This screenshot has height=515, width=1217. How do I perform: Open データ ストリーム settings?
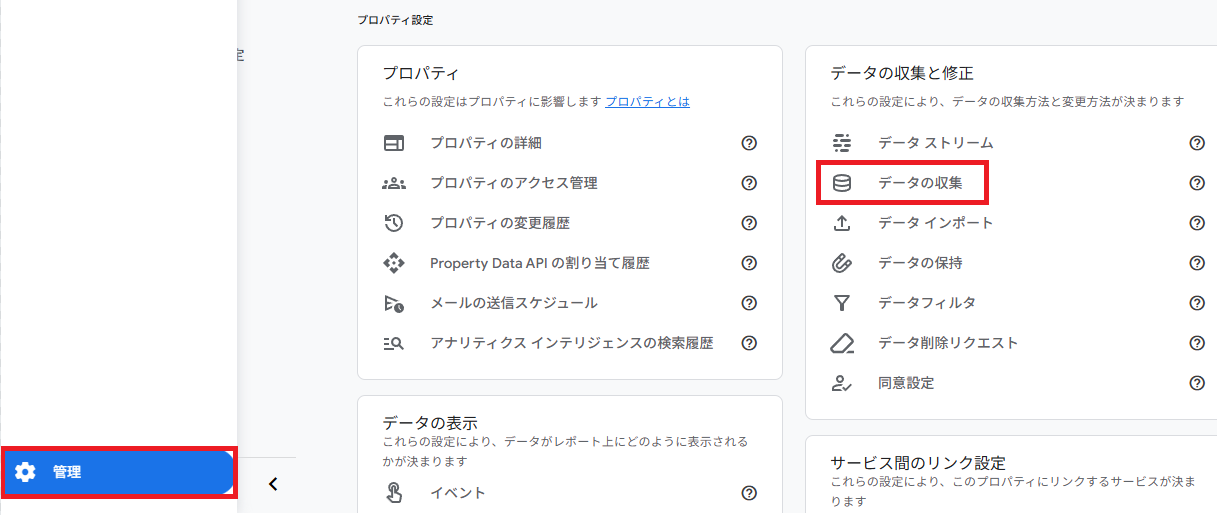[x=936, y=143]
